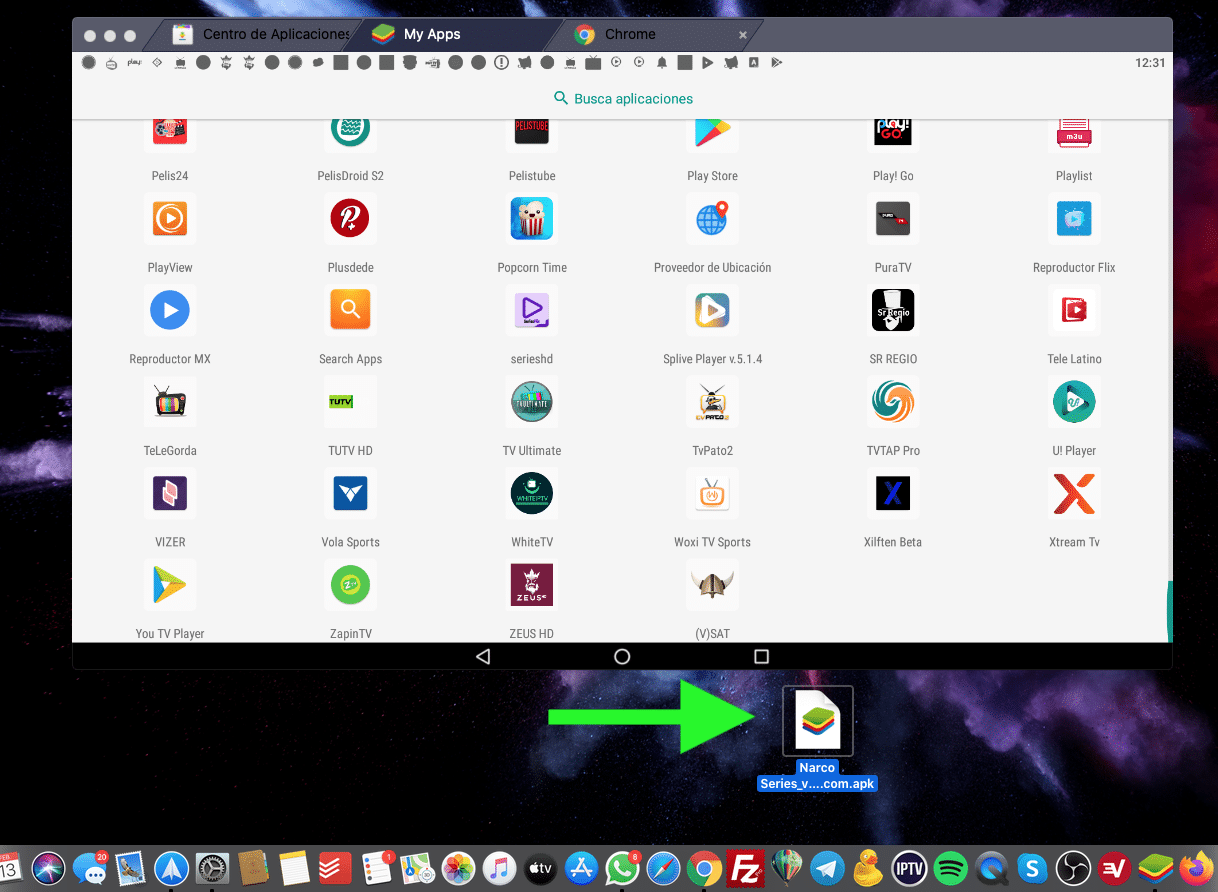Close the Chrome tab
The image size is (1218, 892).
(x=742, y=35)
